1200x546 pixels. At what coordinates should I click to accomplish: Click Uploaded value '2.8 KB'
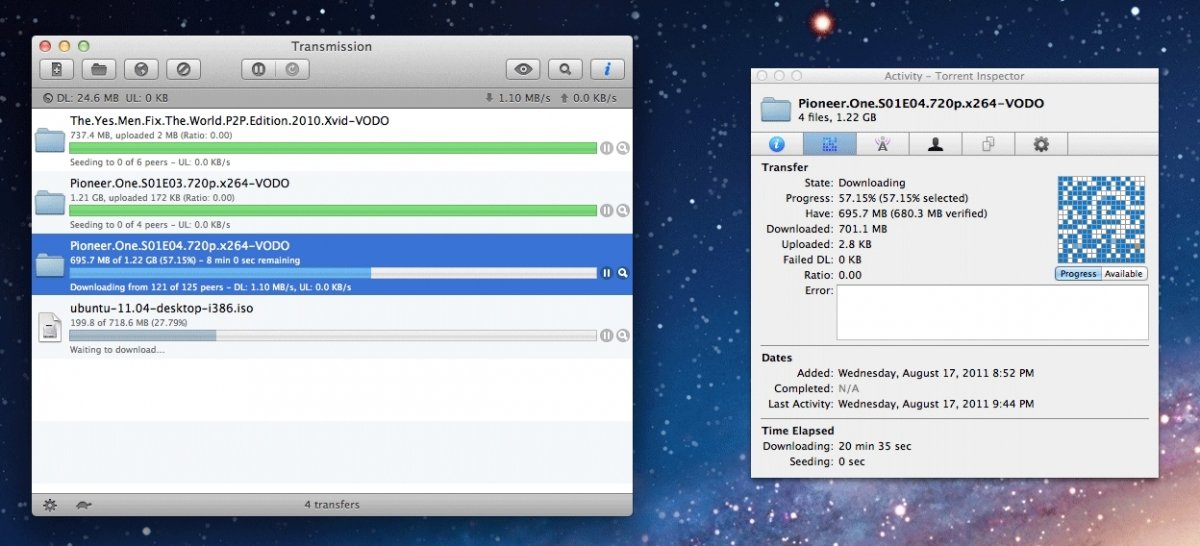856,244
